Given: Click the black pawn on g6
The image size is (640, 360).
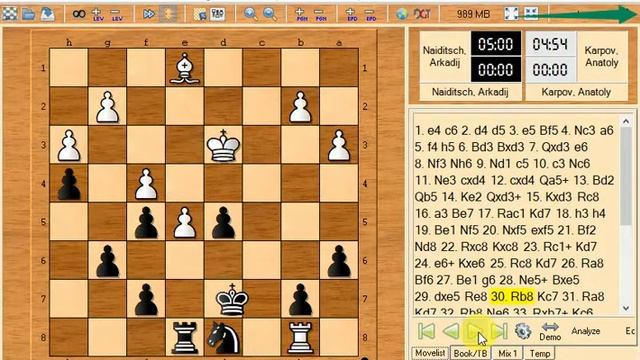Looking at the screenshot, I should click(x=107, y=261).
